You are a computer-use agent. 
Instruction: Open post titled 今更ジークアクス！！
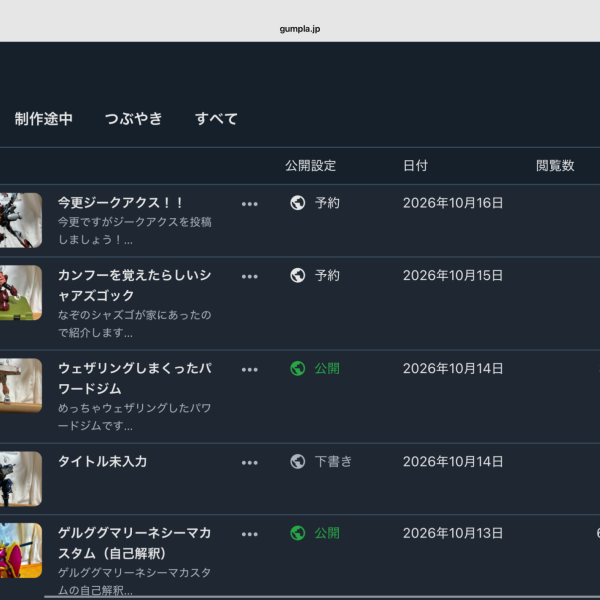(x=121, y=202)
